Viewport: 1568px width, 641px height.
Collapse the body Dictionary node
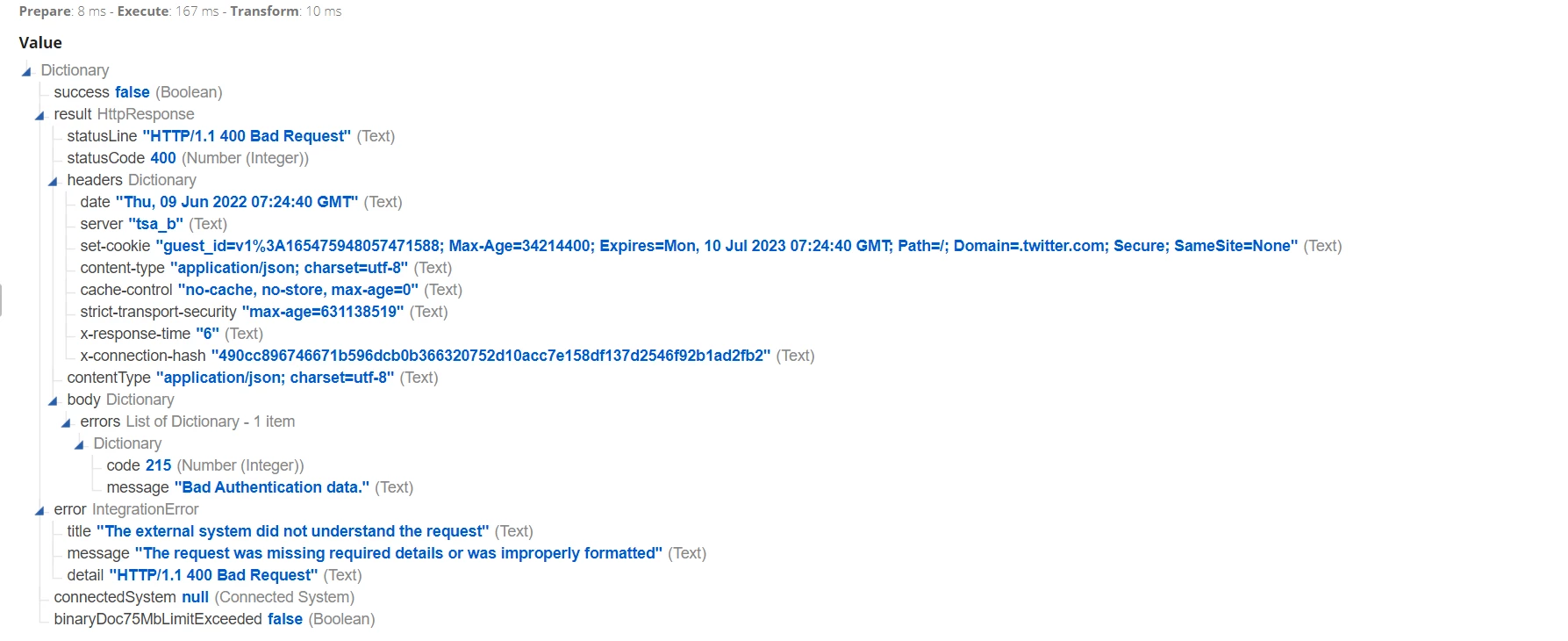[x=53, y=400]
